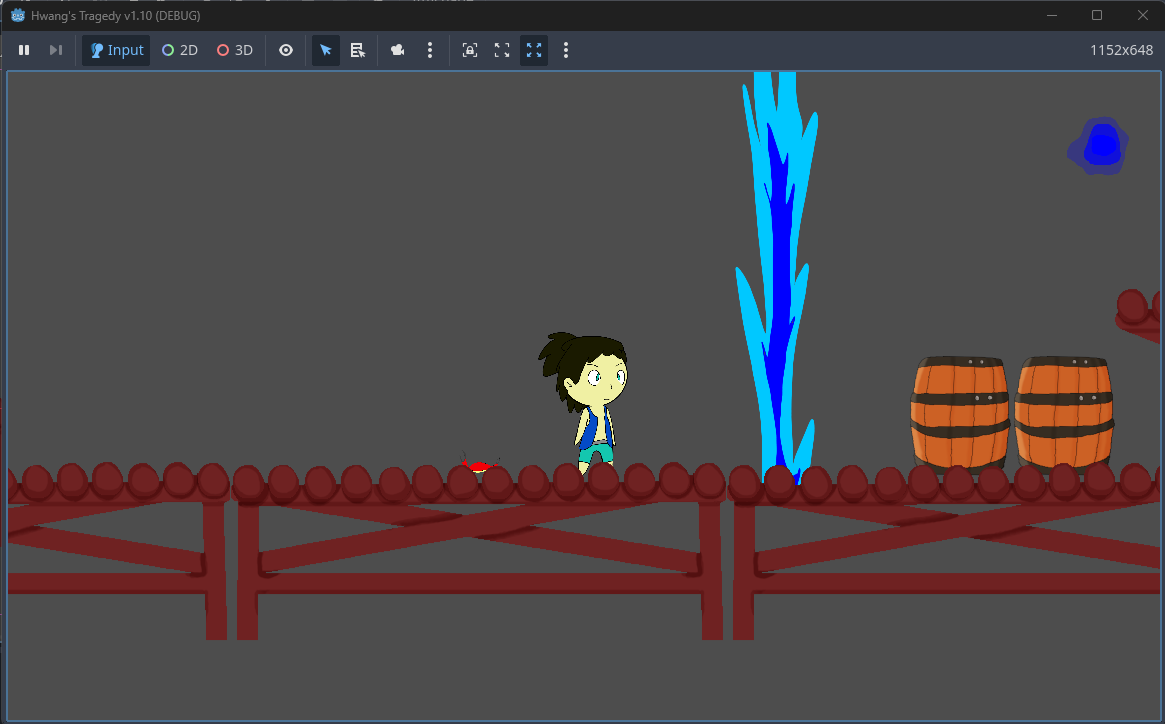The width and height of the screenshot is (1165, 724).
Task: Click the keep aspect ratio icon
Action: 502,50
